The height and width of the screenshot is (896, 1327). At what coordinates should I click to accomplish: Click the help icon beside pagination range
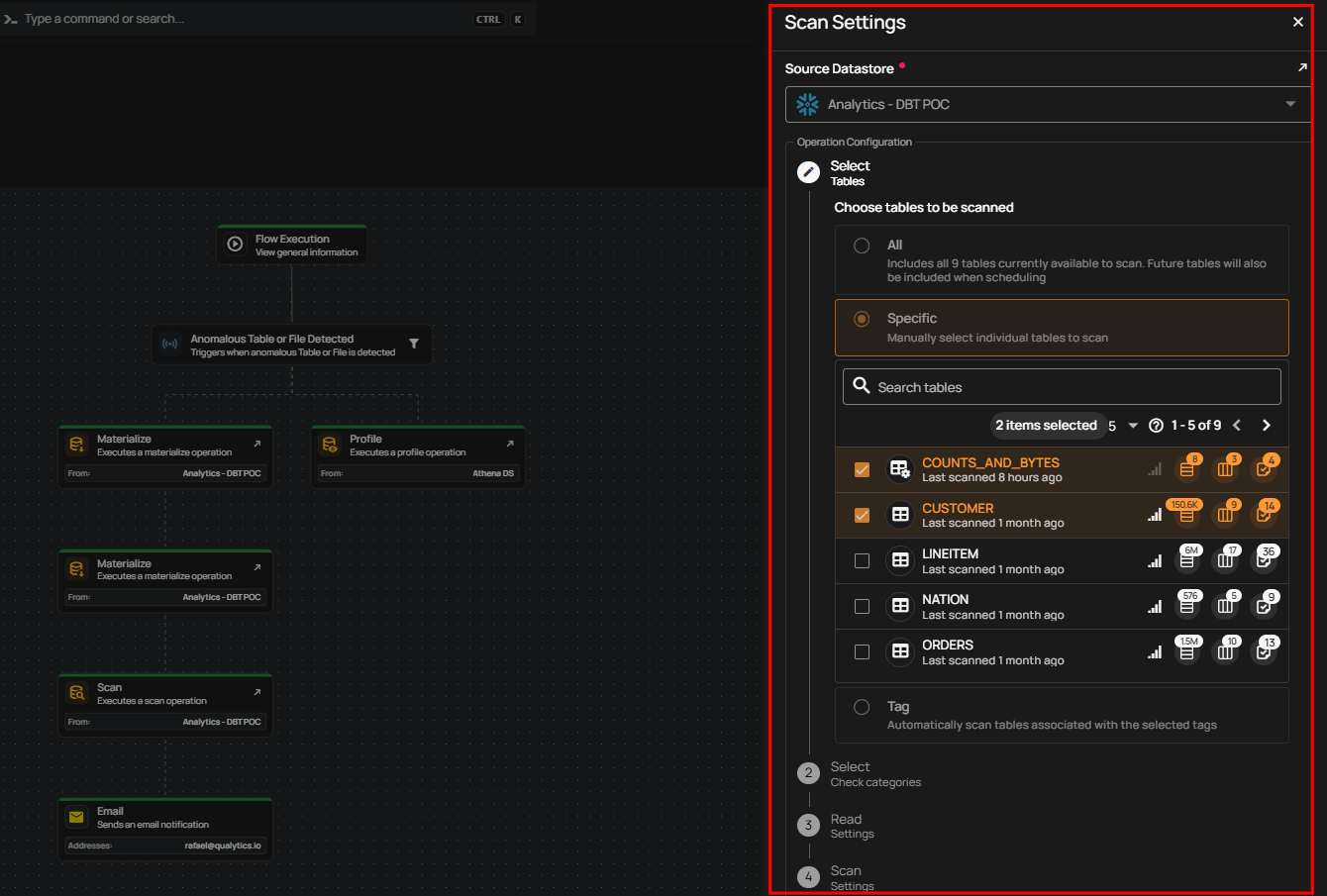[x=1156, y=426]
